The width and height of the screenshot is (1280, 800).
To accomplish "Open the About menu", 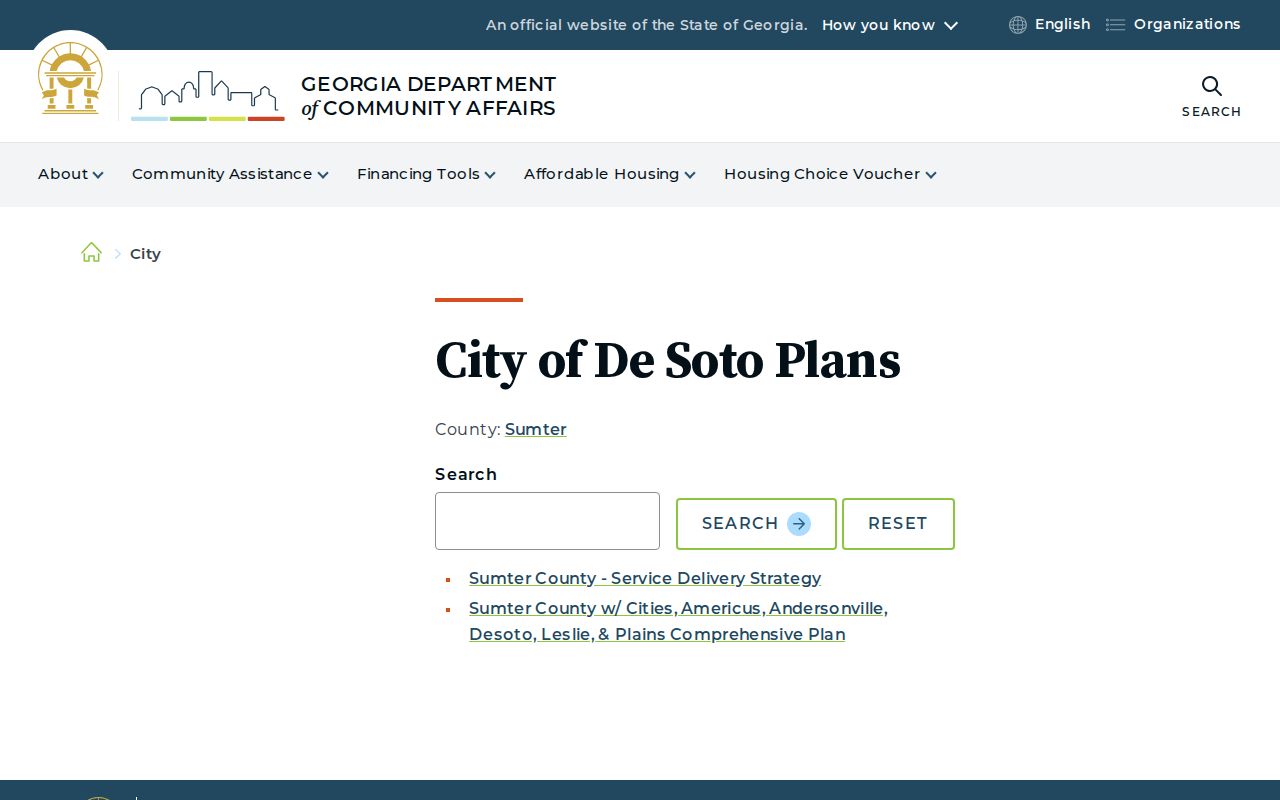I will pos(70,174).
